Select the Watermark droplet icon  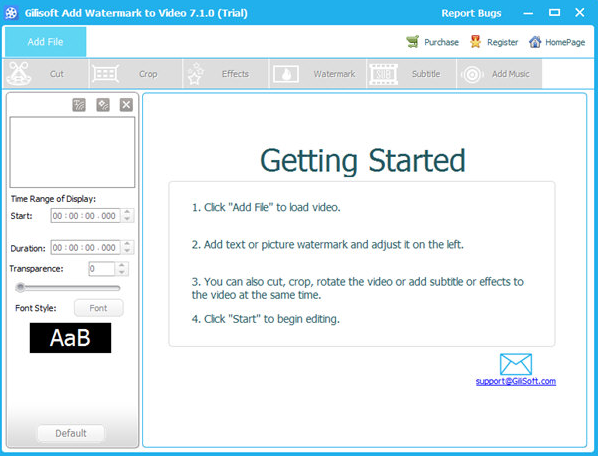click(x=286, y=74)
